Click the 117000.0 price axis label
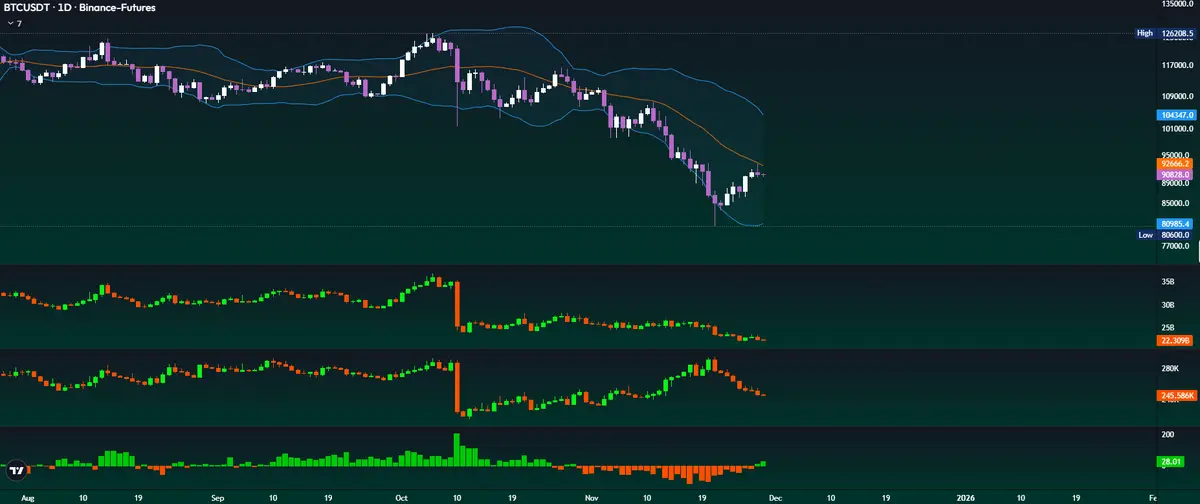Screen dimensions: 1200x504 pyautogui.click(x=1177, y=65)
